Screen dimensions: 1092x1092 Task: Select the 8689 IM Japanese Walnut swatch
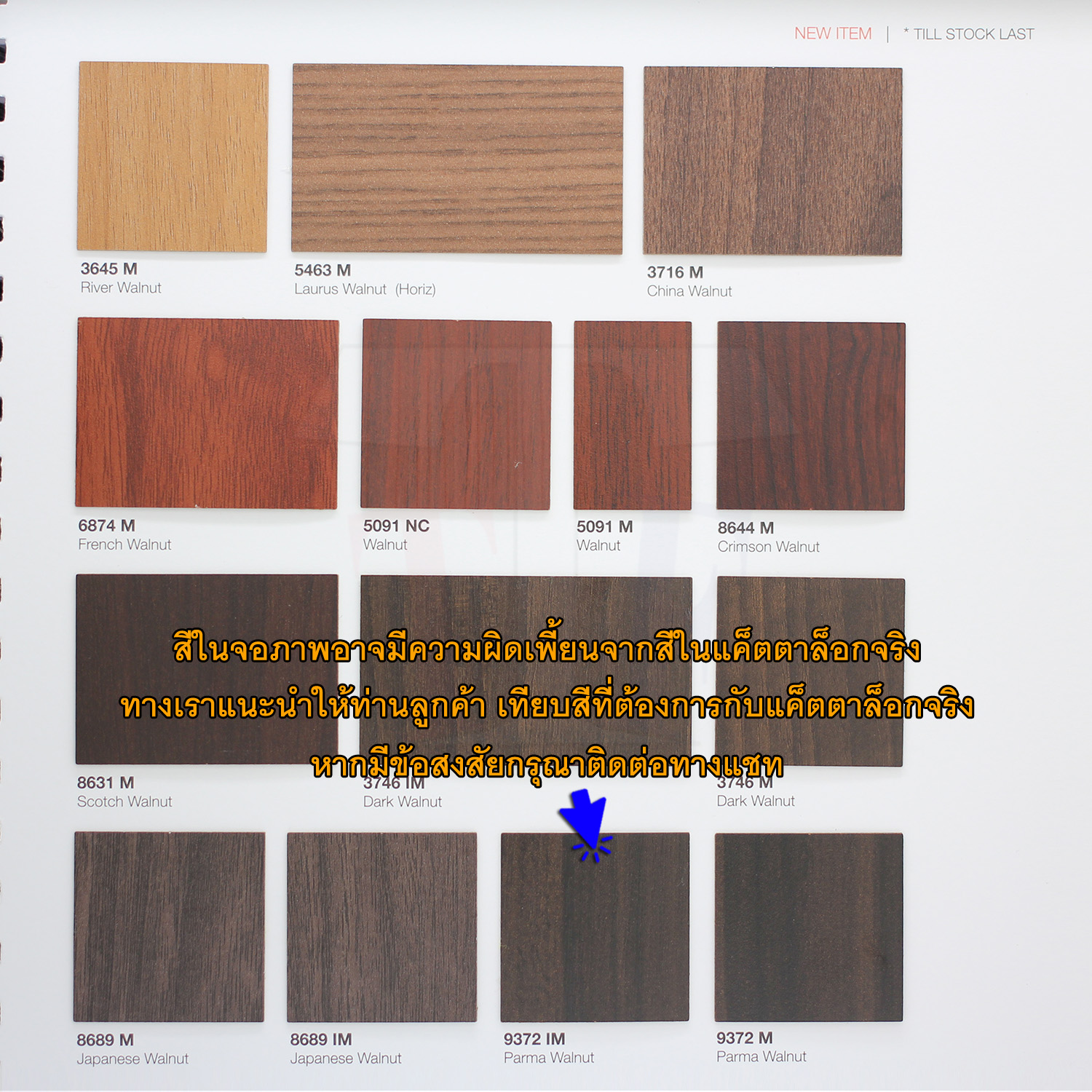point(382,927)
